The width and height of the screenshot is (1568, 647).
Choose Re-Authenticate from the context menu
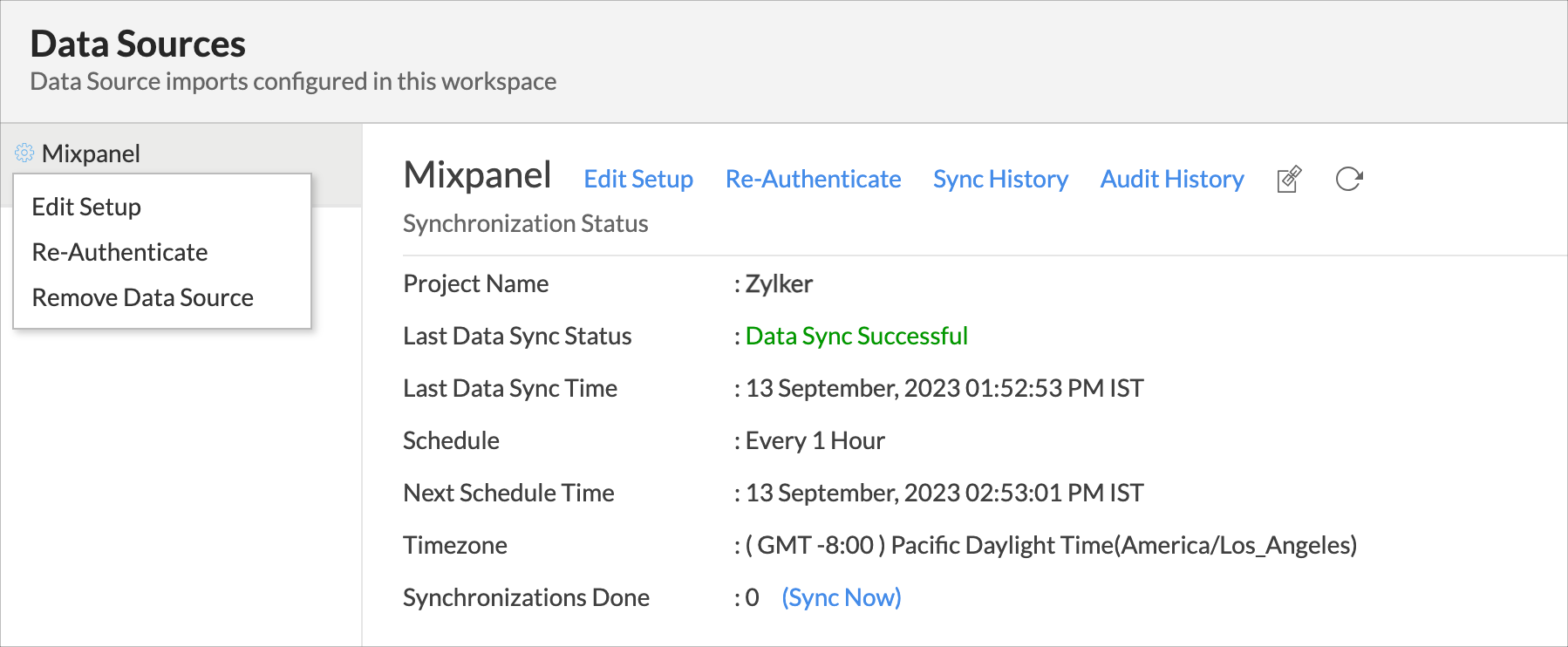[x=119, y=252]
